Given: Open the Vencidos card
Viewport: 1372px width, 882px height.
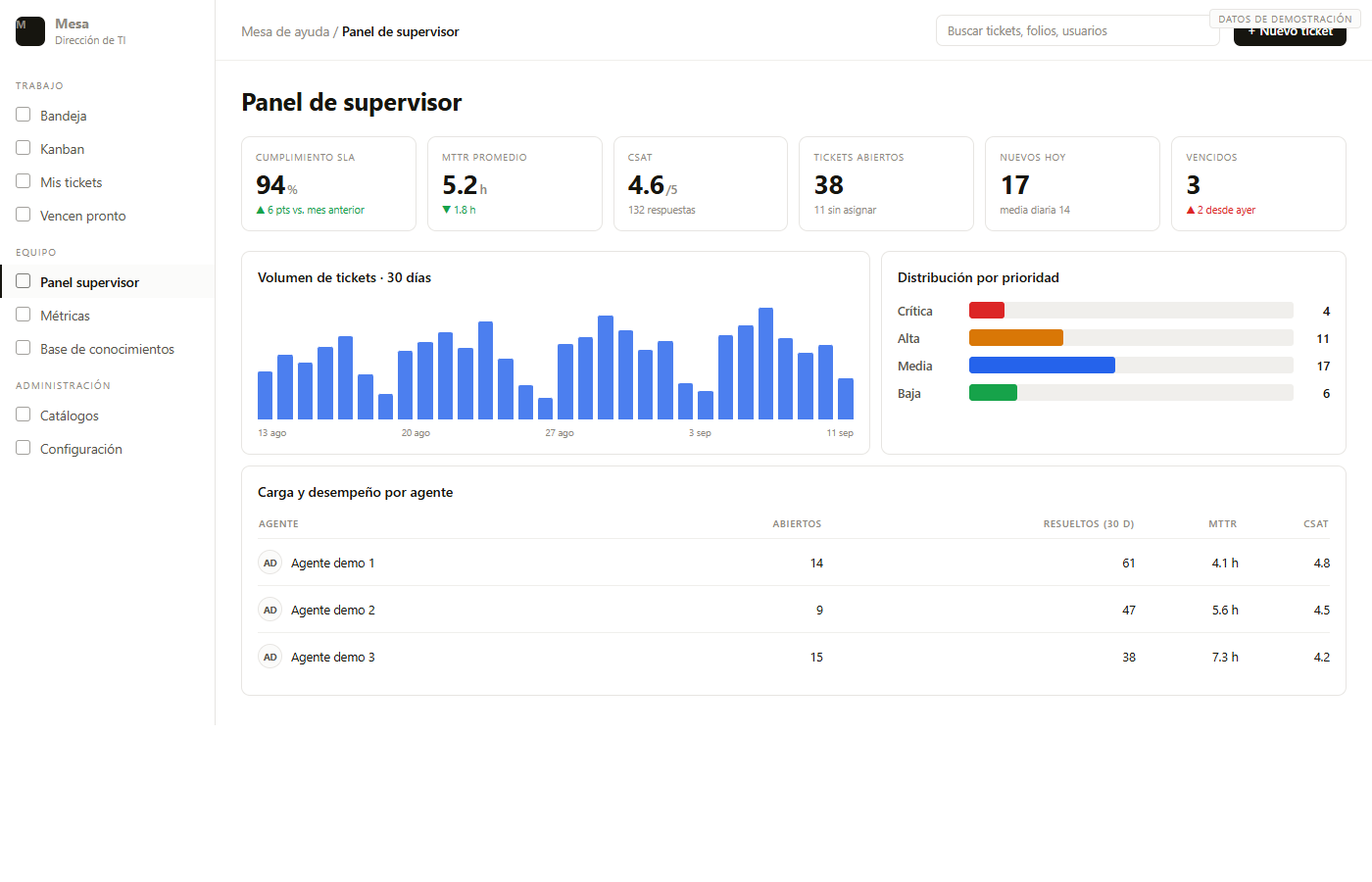Looking at the screenshot, I should 1258,184.
